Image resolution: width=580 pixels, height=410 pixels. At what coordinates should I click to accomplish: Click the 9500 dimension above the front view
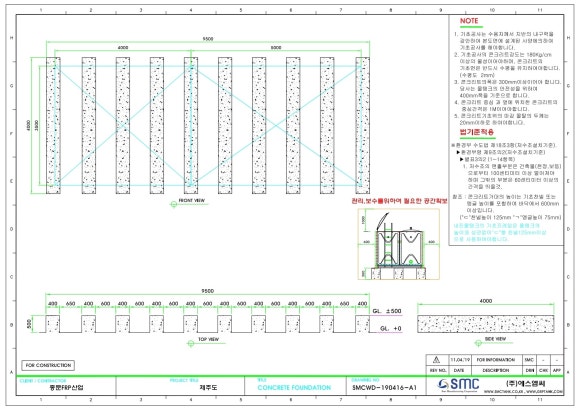coord(208,38)
